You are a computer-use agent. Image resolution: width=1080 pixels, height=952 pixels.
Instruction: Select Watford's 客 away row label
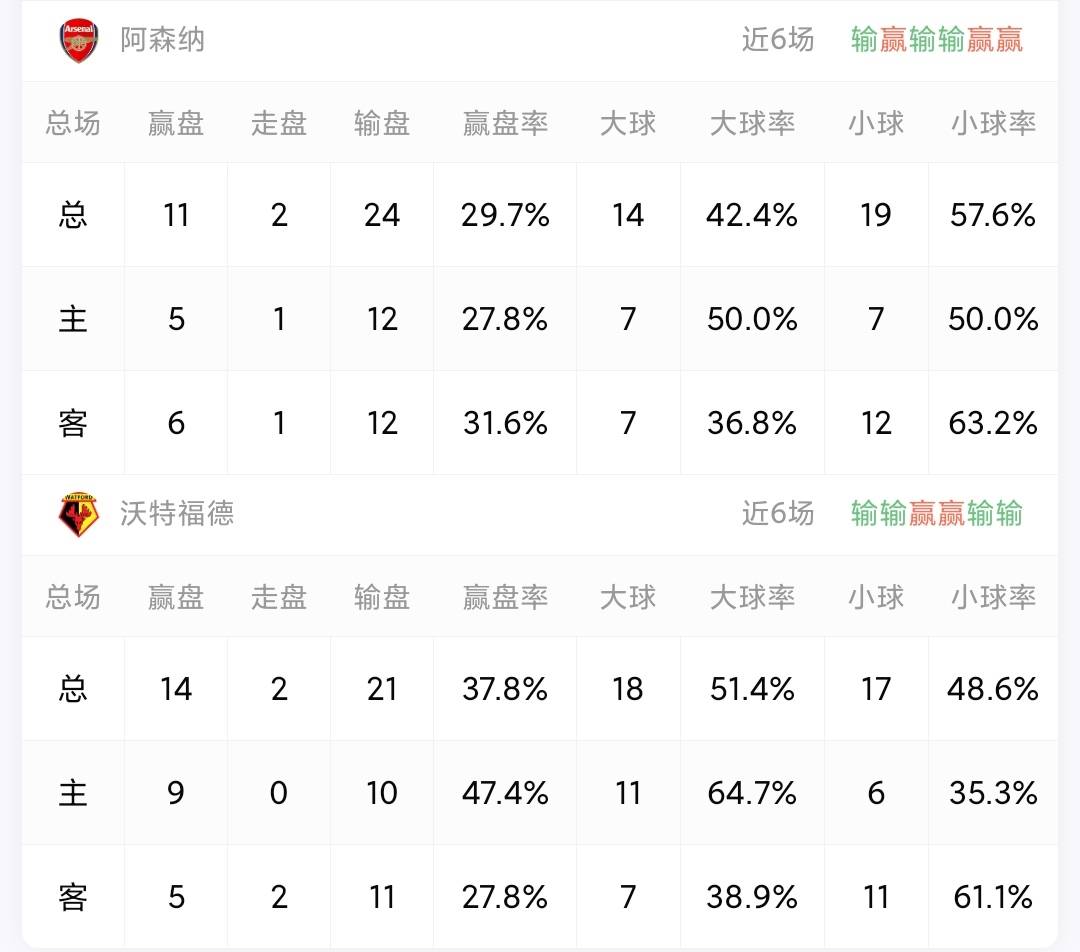(x=73, y=897)
